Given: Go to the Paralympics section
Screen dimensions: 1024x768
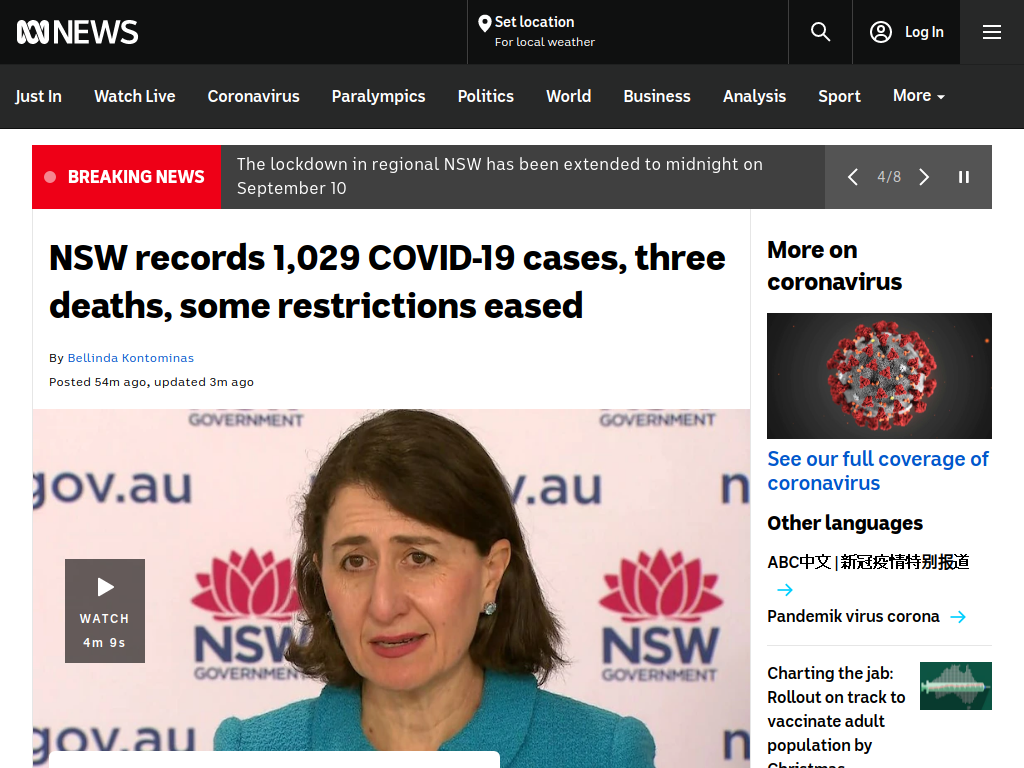Looking at the screenshot, I should tap(378, 96).
